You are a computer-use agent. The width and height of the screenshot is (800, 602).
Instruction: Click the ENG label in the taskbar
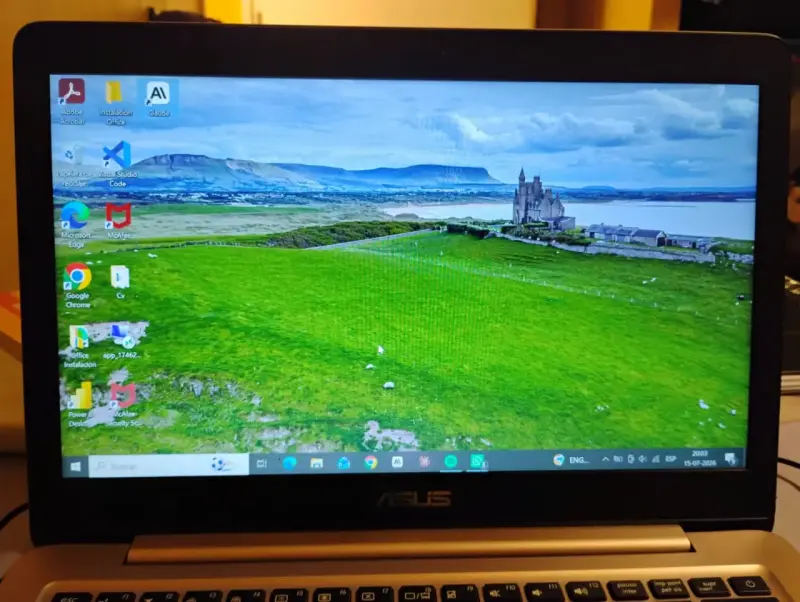point(578,460)
